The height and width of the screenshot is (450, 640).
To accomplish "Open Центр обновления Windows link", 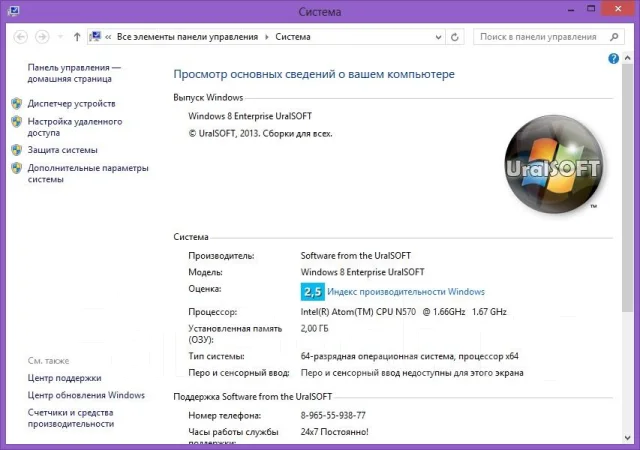I will (x=86, y=395).
